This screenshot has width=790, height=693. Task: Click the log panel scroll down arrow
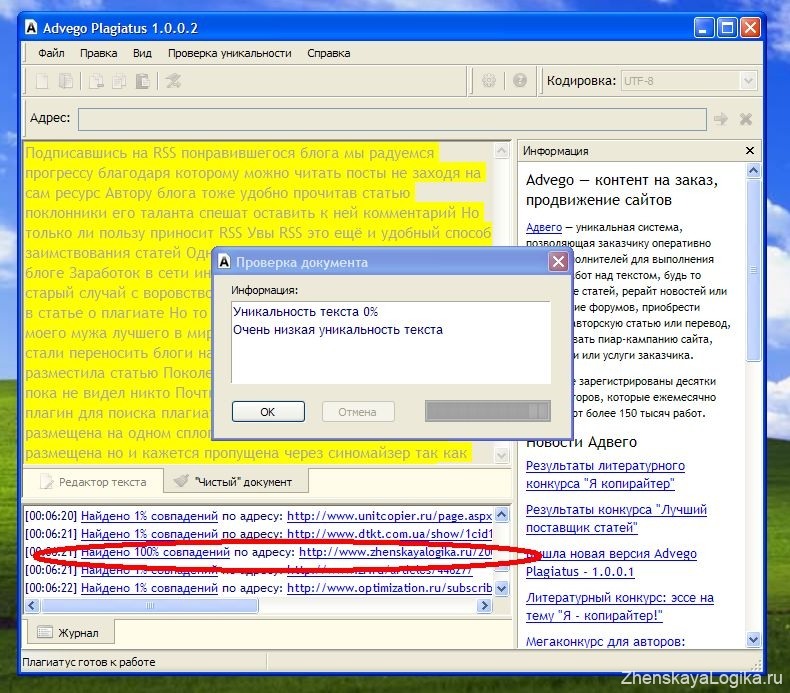502,588
